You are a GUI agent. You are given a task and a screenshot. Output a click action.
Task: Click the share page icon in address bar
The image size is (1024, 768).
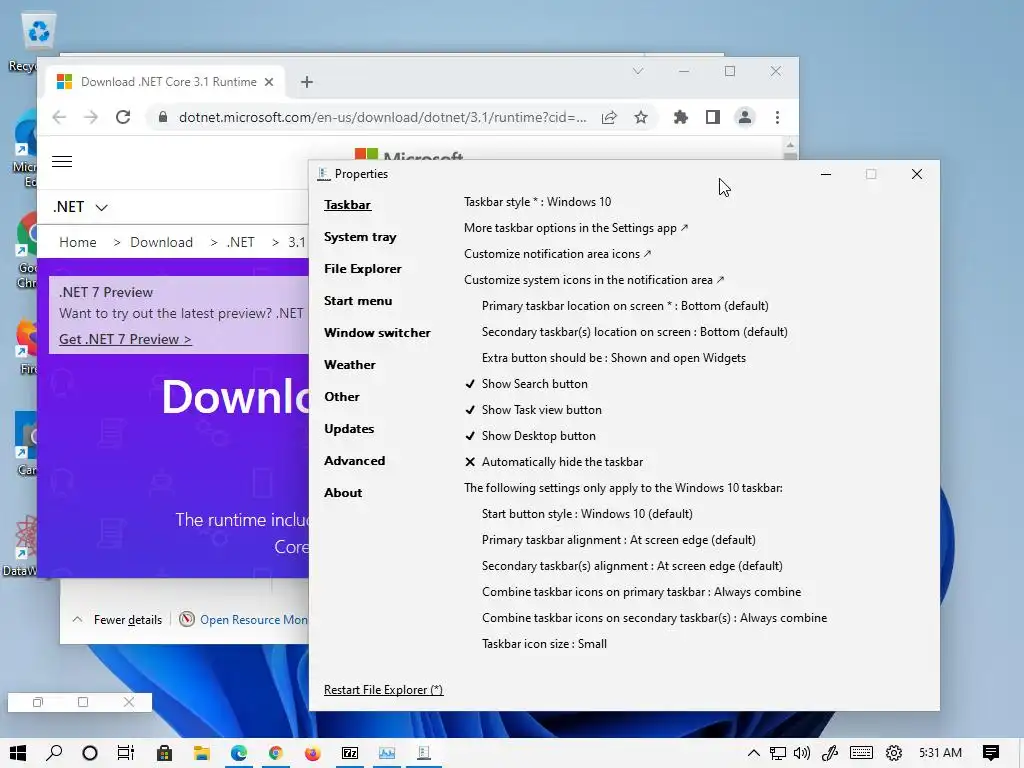(609, 118)
